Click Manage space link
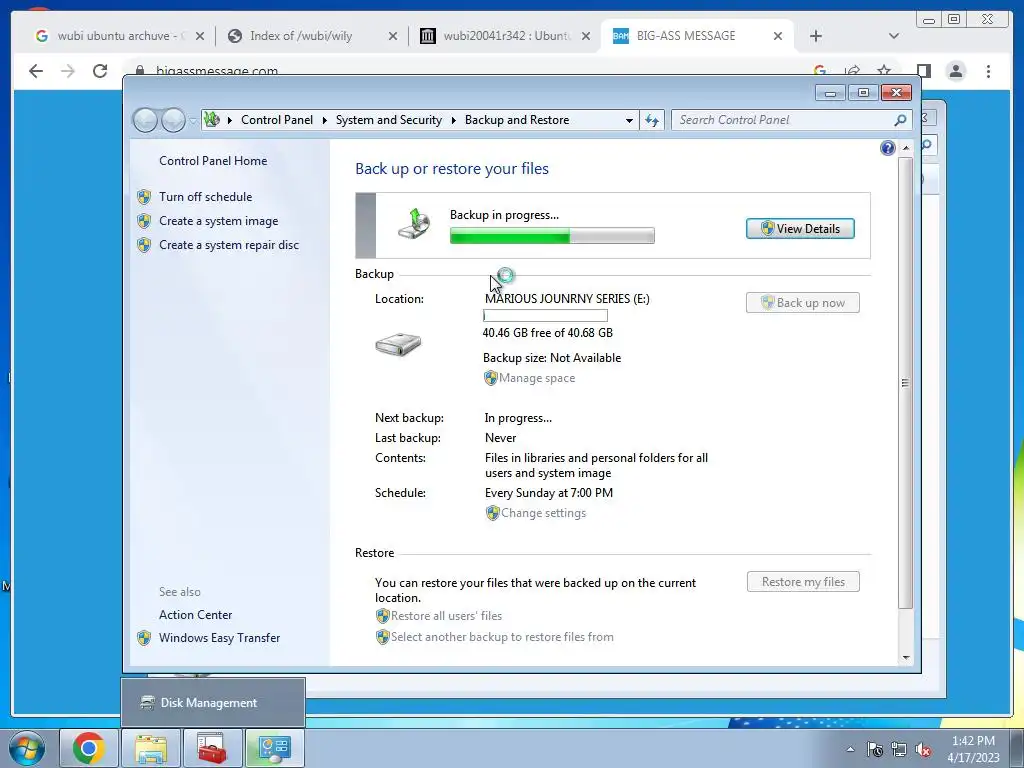Screen dimensions: 1024x768 click(x=537, y=378)
